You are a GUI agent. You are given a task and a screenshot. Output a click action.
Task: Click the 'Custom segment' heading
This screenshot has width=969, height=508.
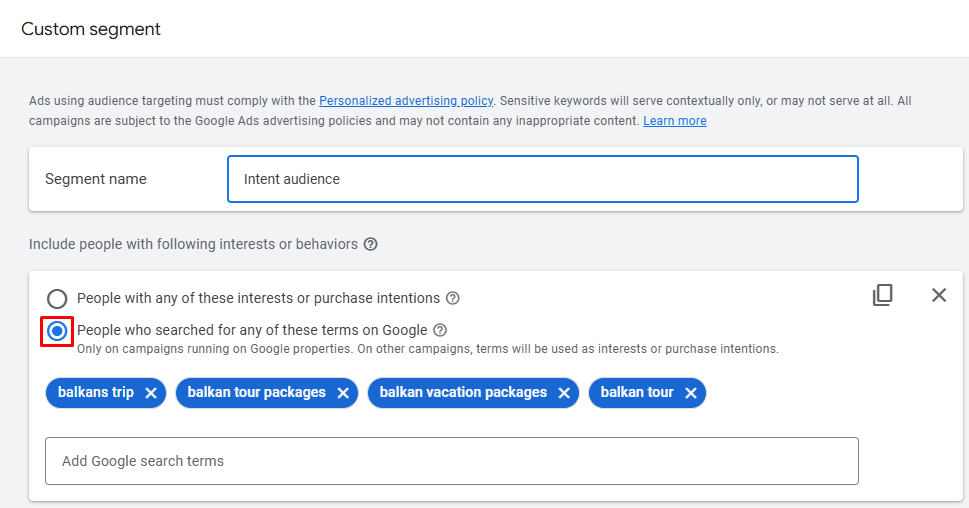(91, 29)
